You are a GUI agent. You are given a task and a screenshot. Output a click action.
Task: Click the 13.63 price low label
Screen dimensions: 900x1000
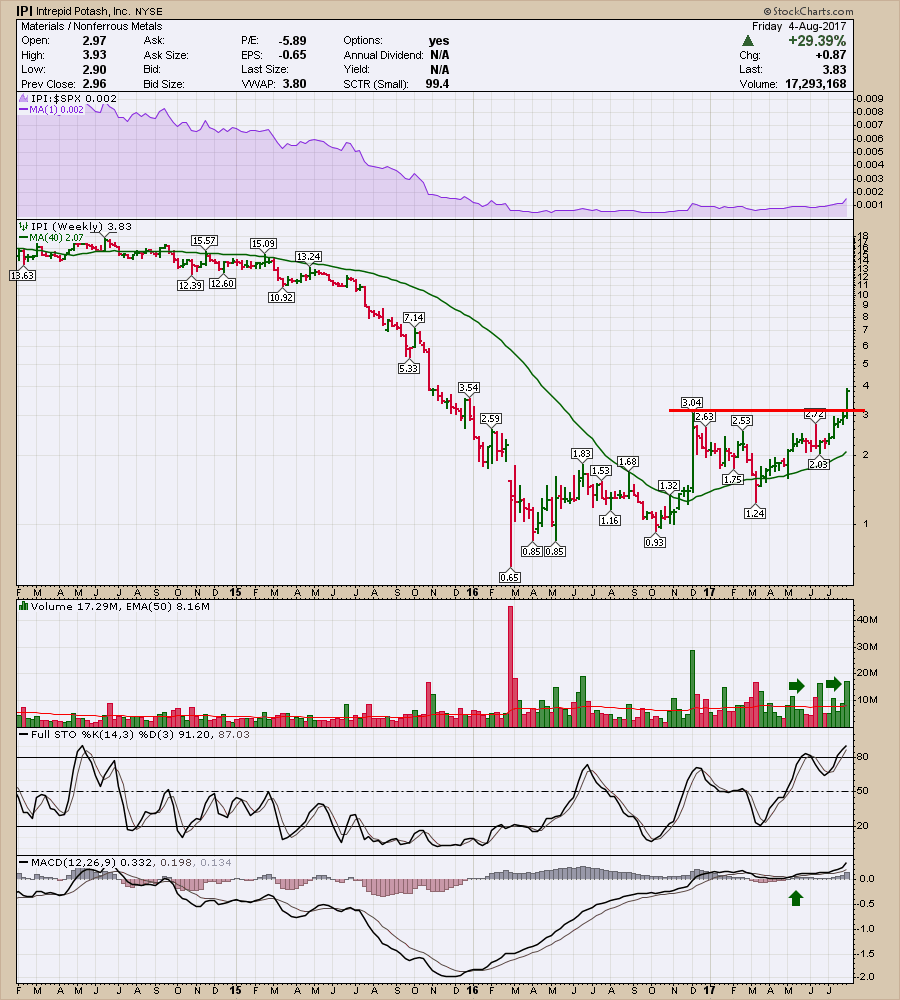[22, 276]
